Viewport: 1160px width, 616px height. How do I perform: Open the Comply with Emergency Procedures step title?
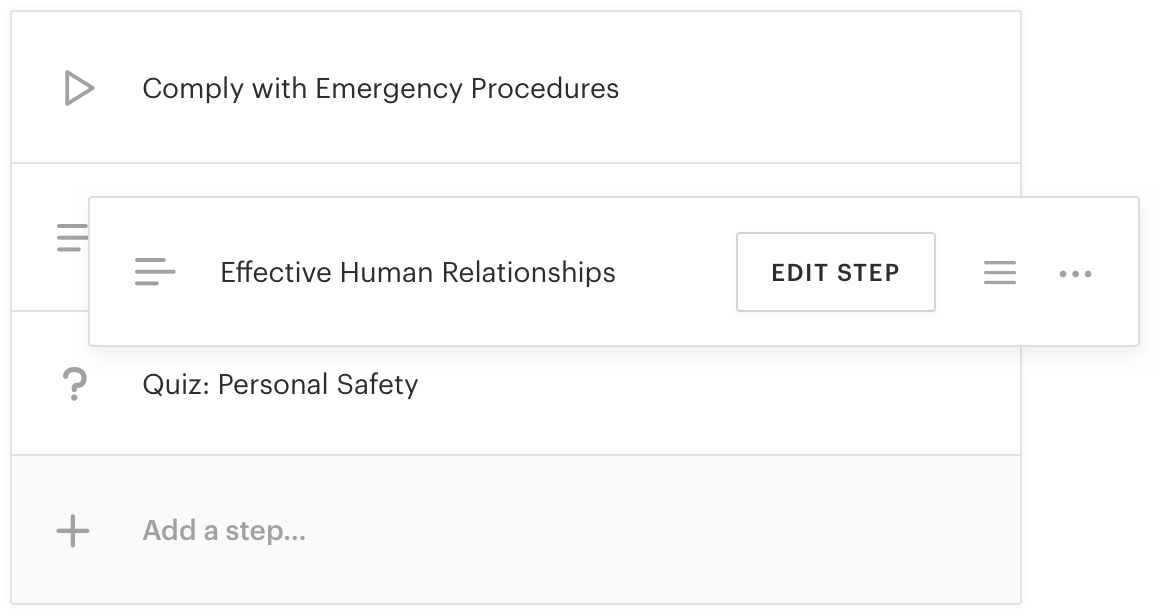(380, 88)
